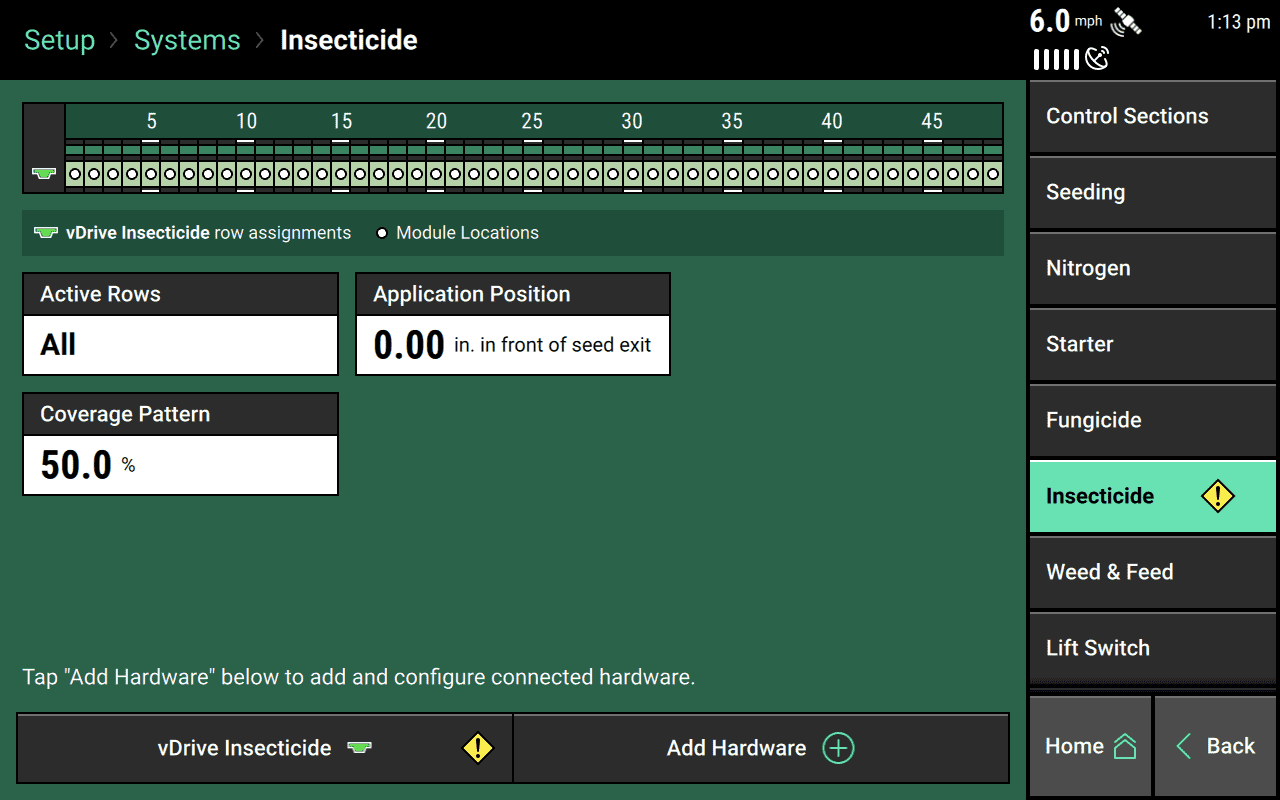
Task: Select row 5 module circle in diagram
Action: point(151,174)
